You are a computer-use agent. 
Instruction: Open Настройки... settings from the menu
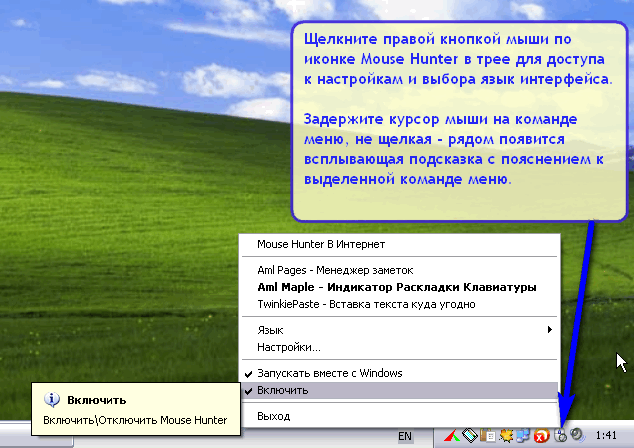tap(399, 347)
